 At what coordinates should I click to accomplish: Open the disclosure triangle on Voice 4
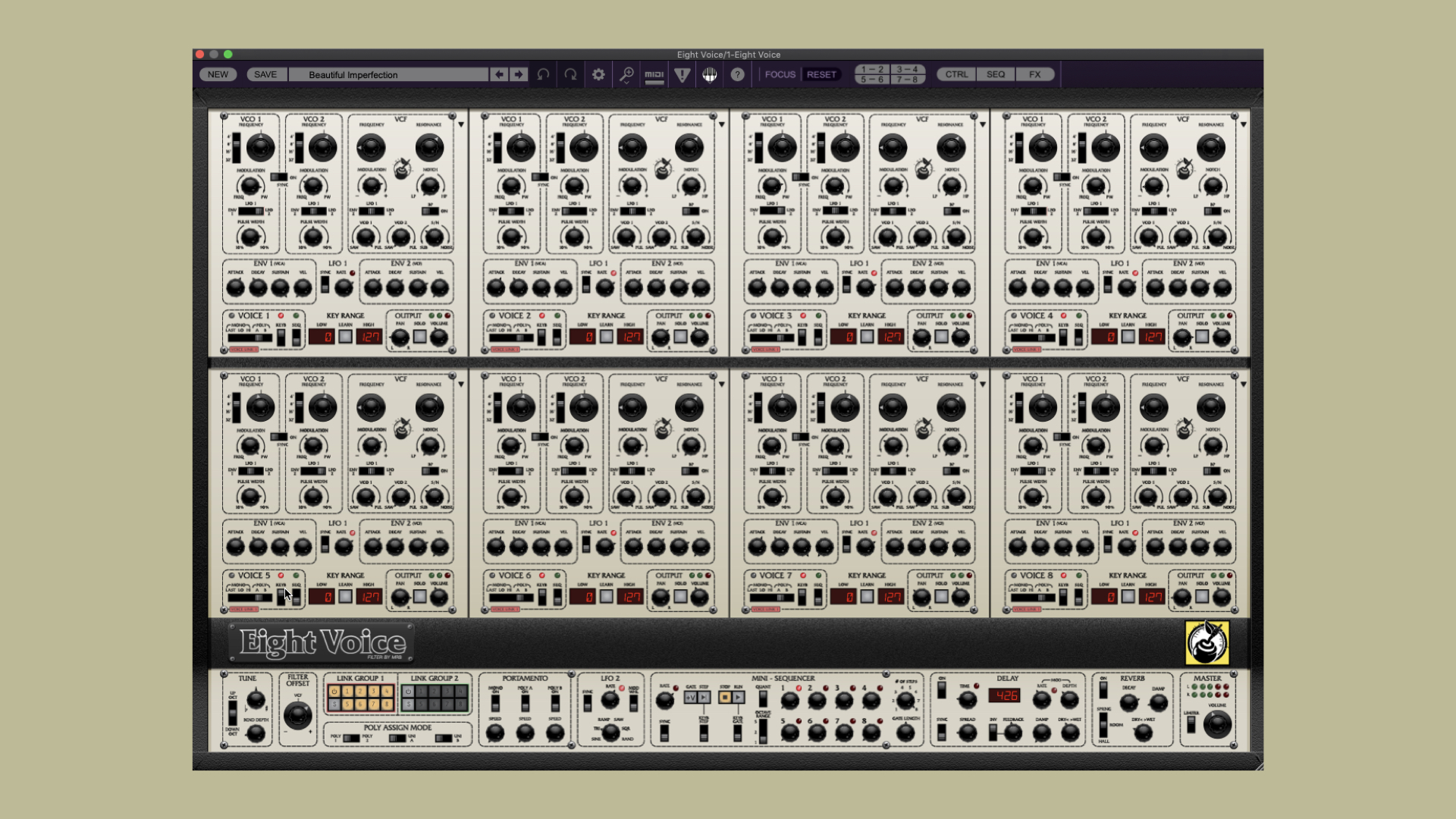tap(1244, 125)
